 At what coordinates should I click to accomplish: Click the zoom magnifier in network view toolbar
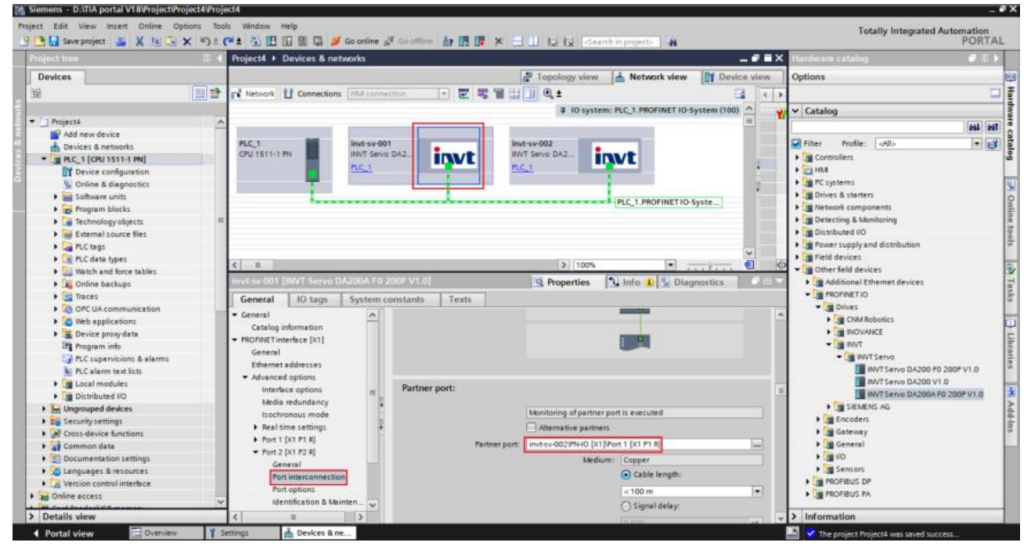click(x=549, y=94)
